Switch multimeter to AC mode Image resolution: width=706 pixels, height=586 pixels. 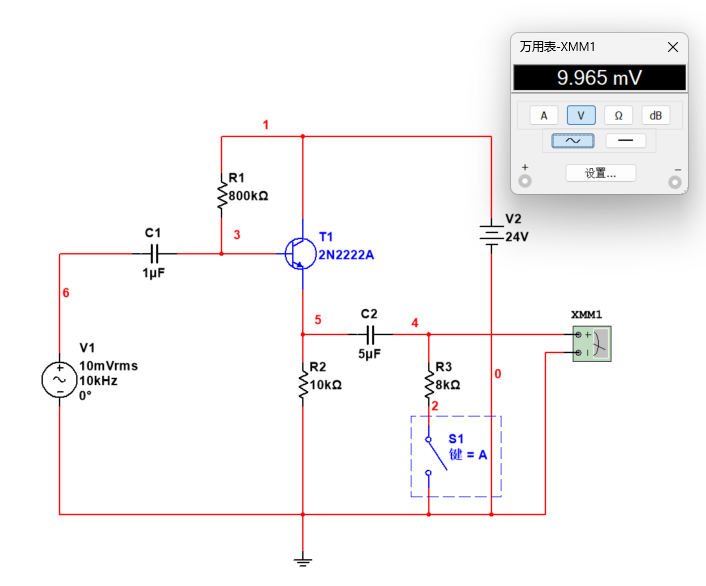(x=573, y=141)
